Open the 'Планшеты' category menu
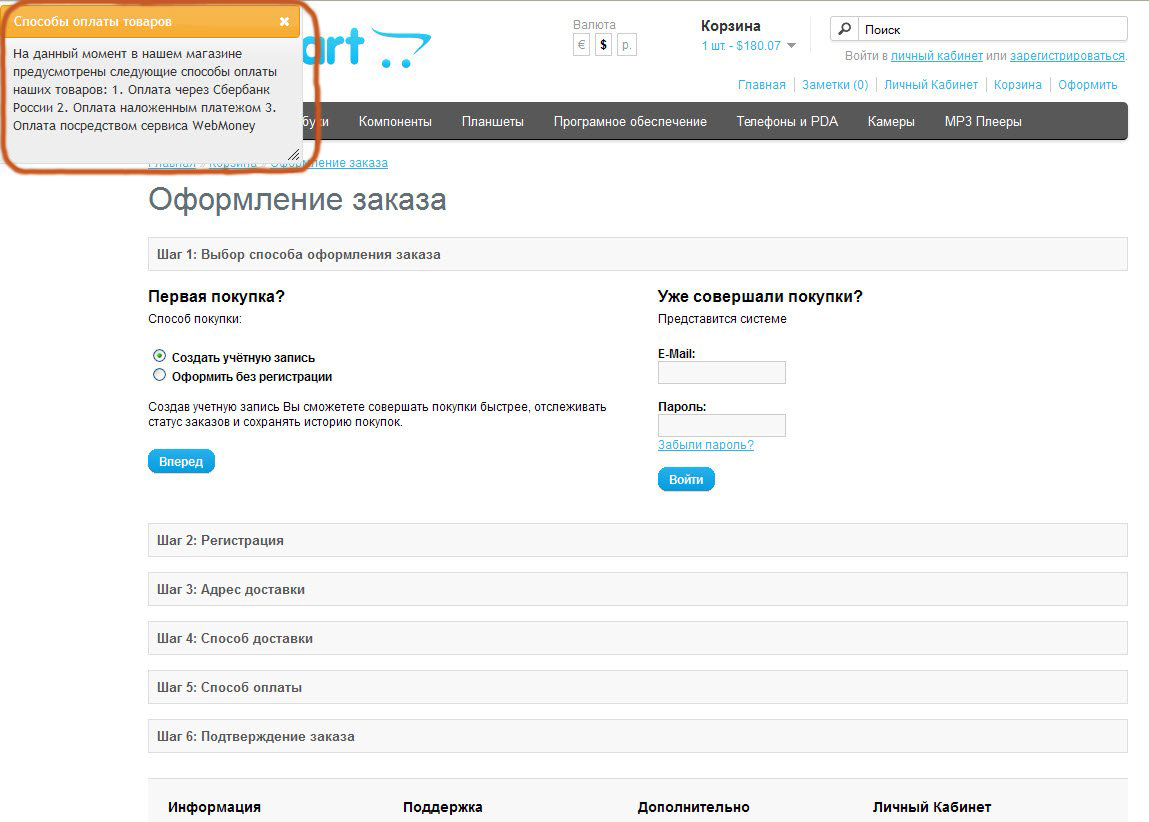This screenshot has width=1149, height=822. click(492, 122)
